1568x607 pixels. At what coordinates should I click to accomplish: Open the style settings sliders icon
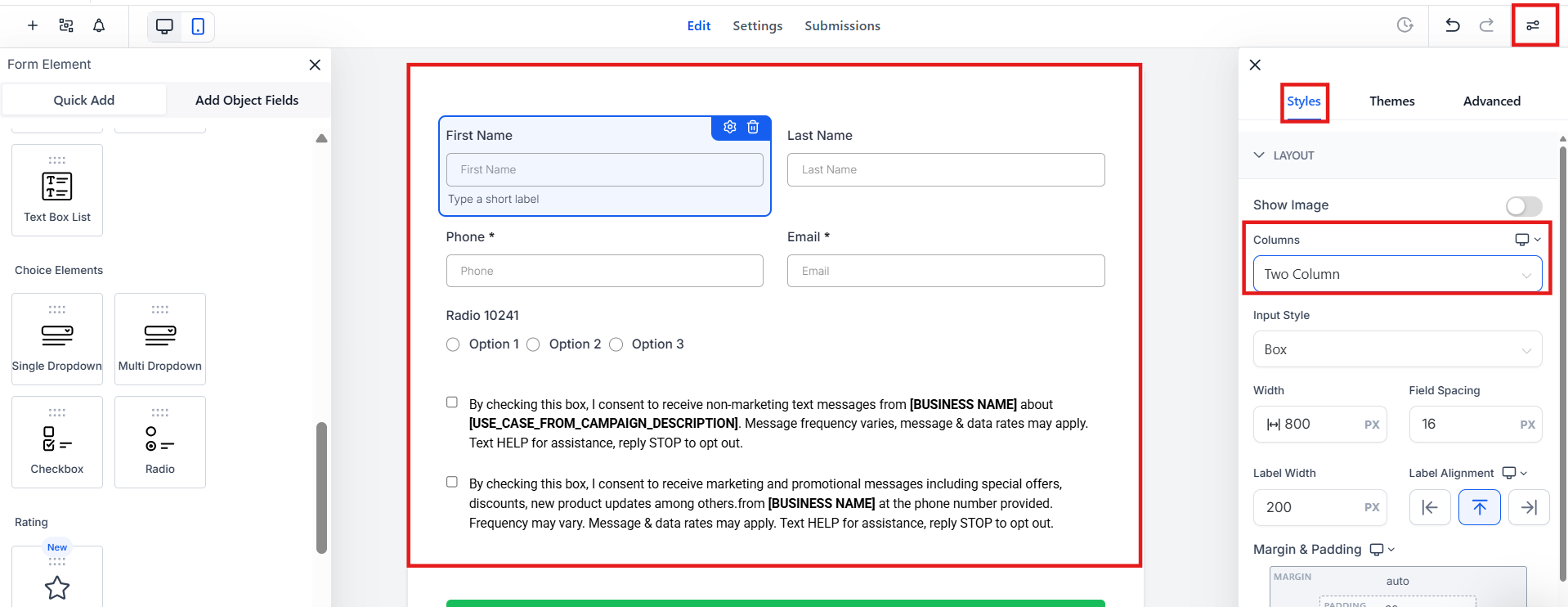[1533, 25]
